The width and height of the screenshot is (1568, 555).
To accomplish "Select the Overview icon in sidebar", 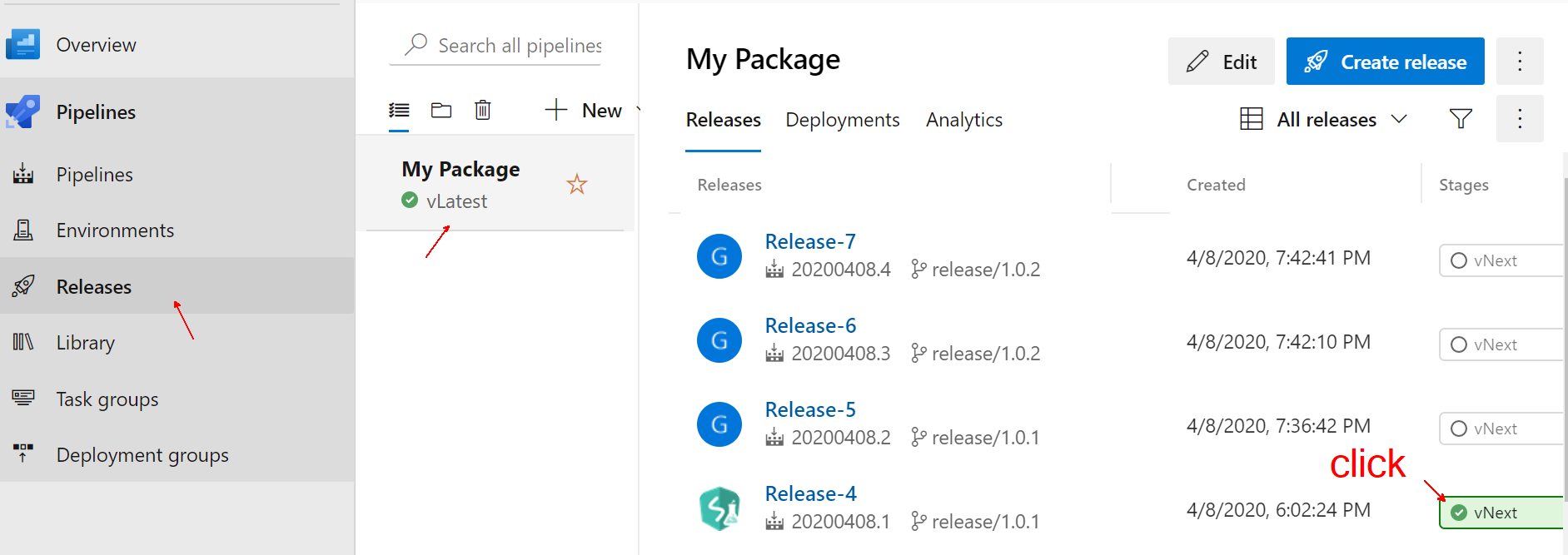I will click(23, 44).
